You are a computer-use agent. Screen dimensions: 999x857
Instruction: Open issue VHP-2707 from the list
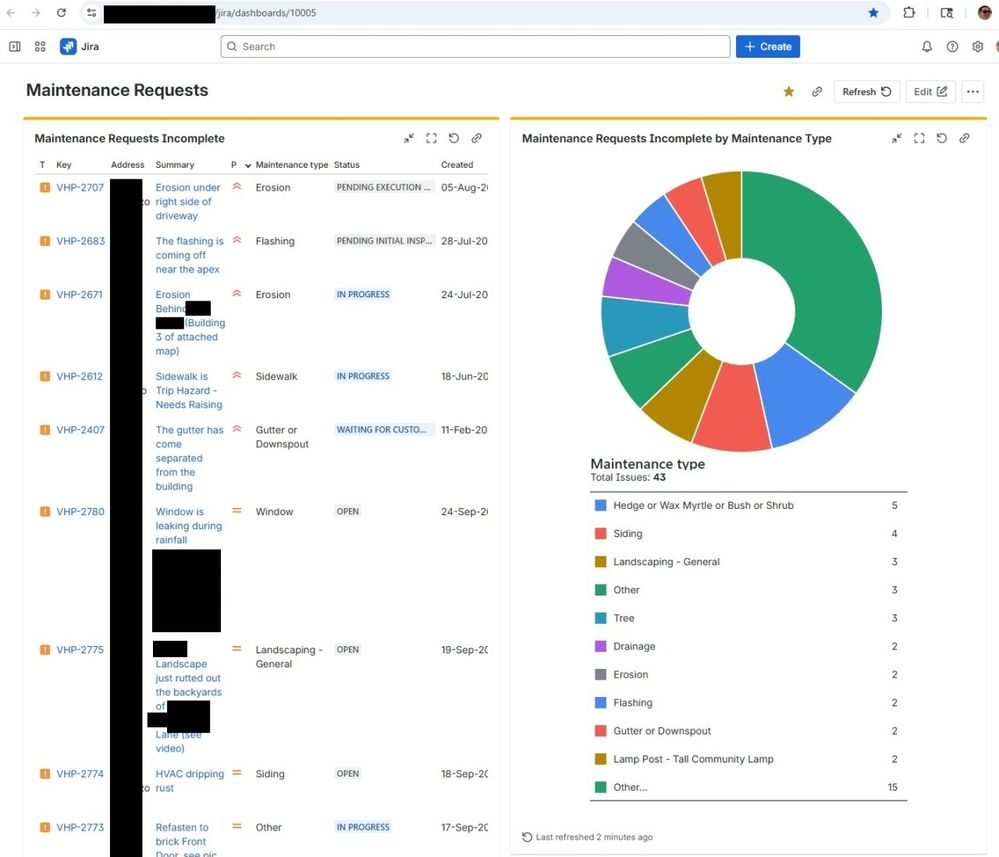point(81,186)
